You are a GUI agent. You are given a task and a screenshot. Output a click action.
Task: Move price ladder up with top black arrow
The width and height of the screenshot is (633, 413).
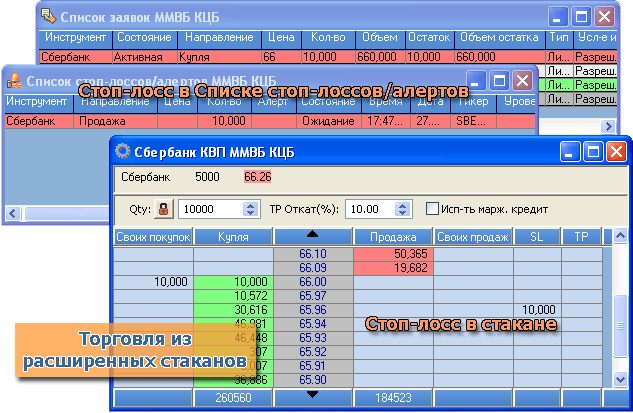[312, 235]
